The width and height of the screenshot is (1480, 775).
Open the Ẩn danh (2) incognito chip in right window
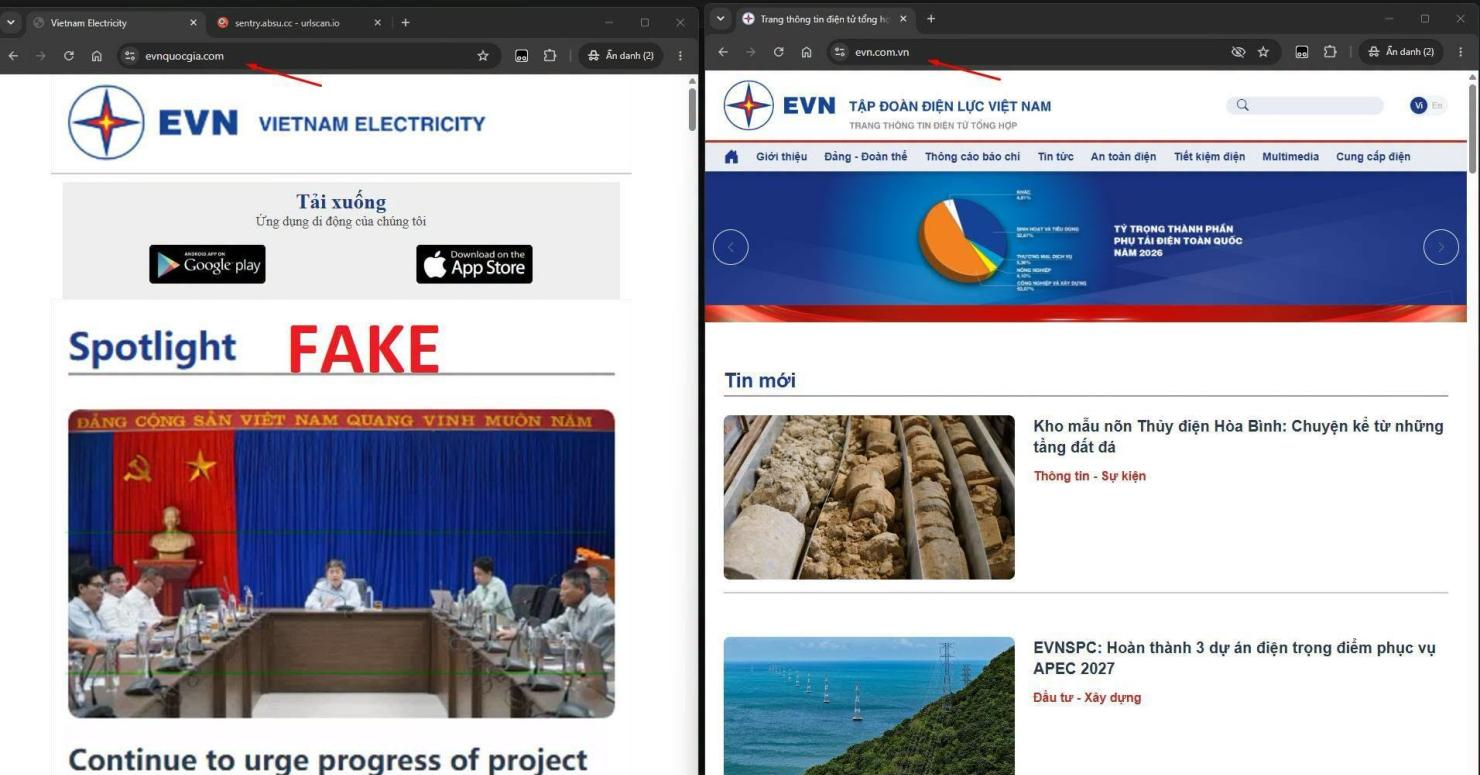(x=1401, y=52)
